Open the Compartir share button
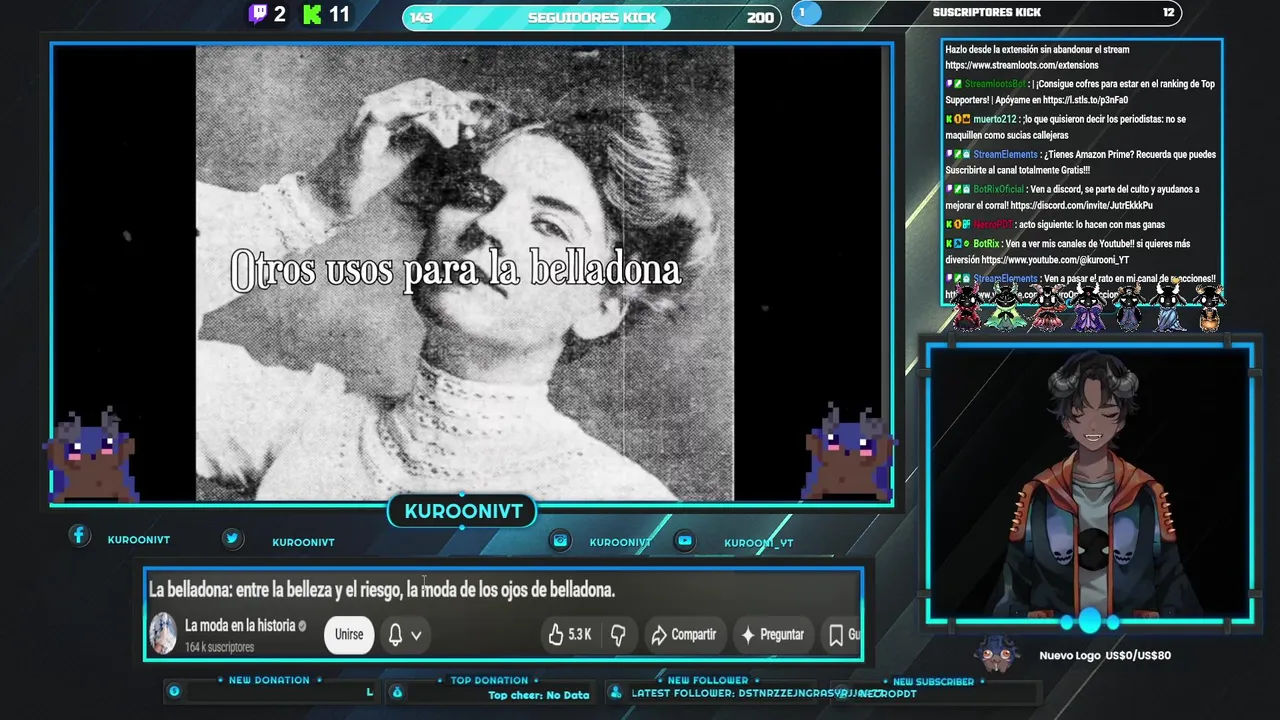Screen dimensions: 1280x720 [x=684, y=634]
